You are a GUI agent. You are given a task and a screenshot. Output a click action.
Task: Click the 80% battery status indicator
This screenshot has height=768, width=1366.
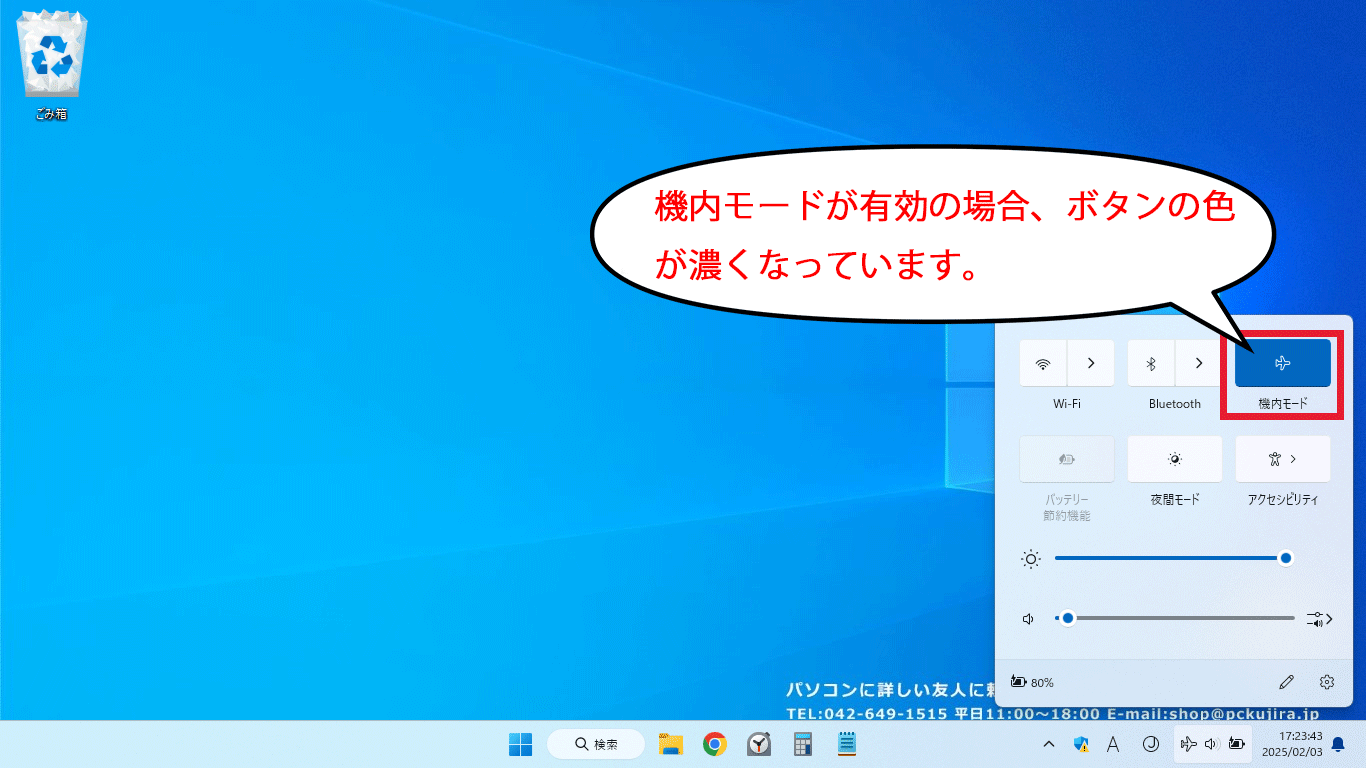1033,682
